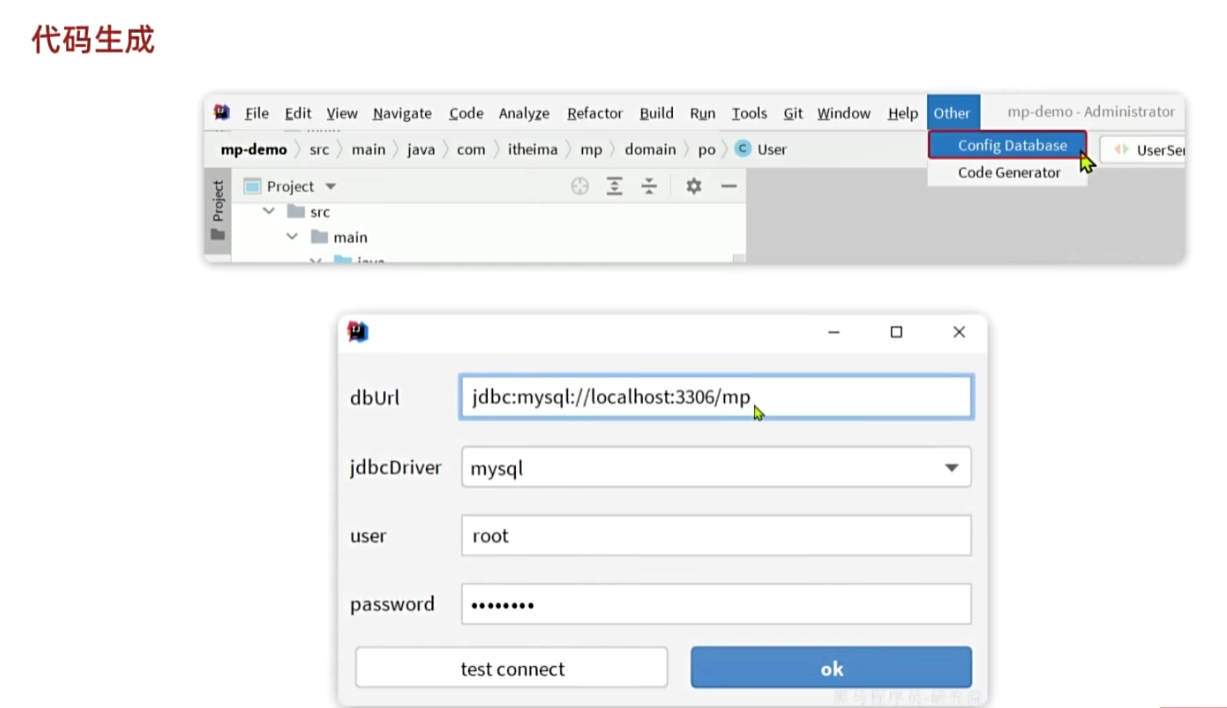This screenshot has width=1227, height=708.
Task: Open the Help menu
Action: click(x=903, y=113)
